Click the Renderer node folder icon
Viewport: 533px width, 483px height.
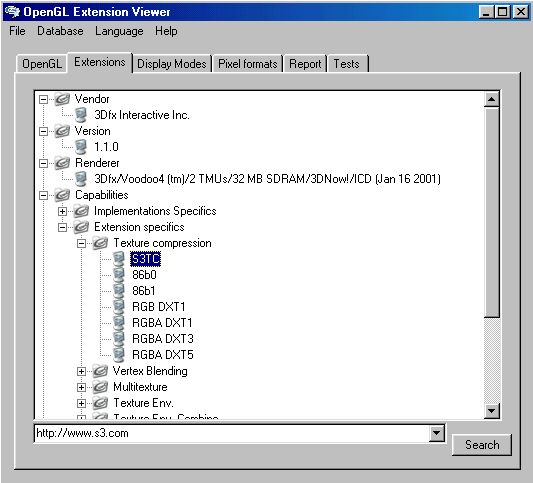pyautogui.click(x=63, y=163)
